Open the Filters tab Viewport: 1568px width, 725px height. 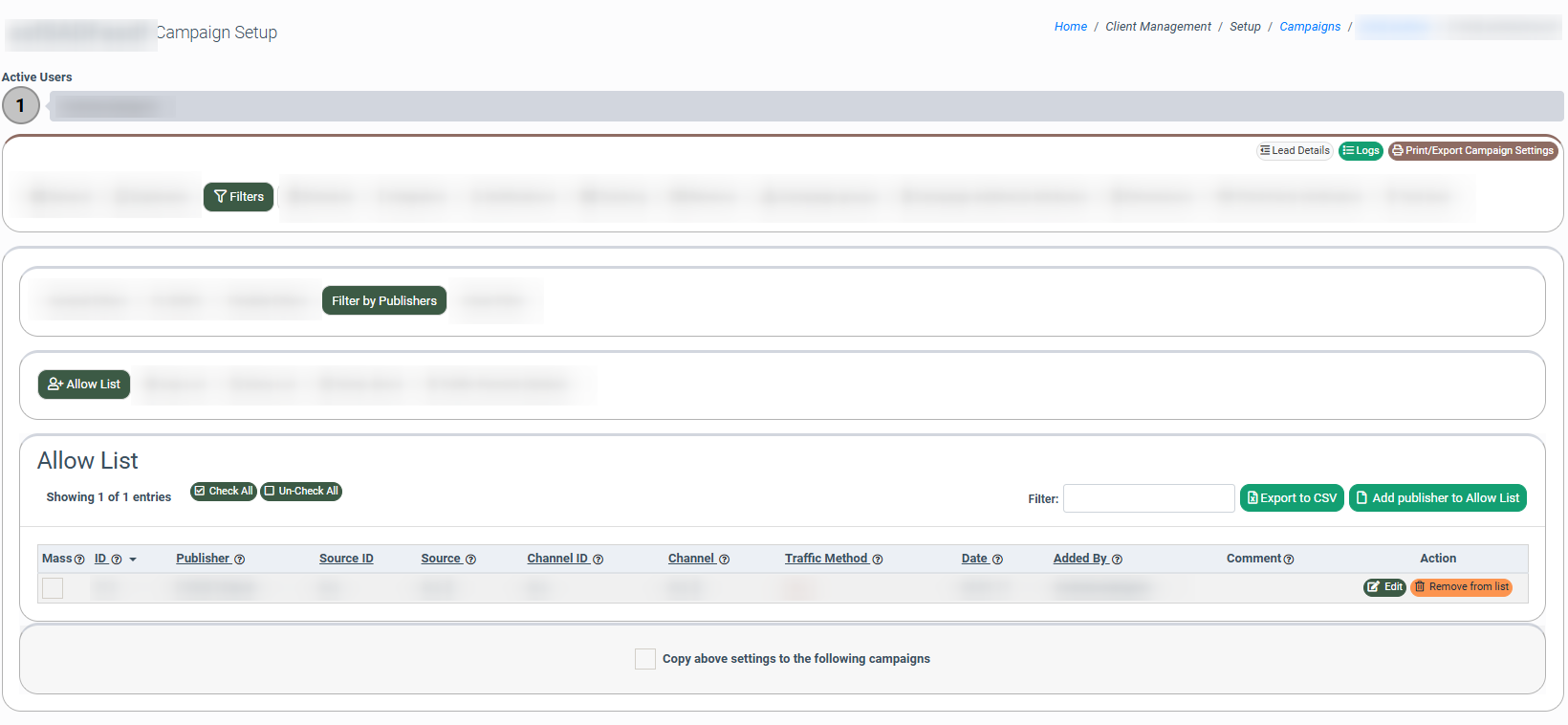pyautogui.click(x=239, y=197)
